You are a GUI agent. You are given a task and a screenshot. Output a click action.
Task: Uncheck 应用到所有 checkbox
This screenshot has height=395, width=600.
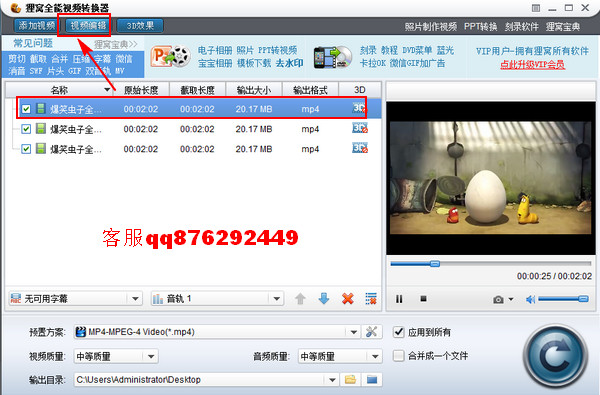coord(398,332)
